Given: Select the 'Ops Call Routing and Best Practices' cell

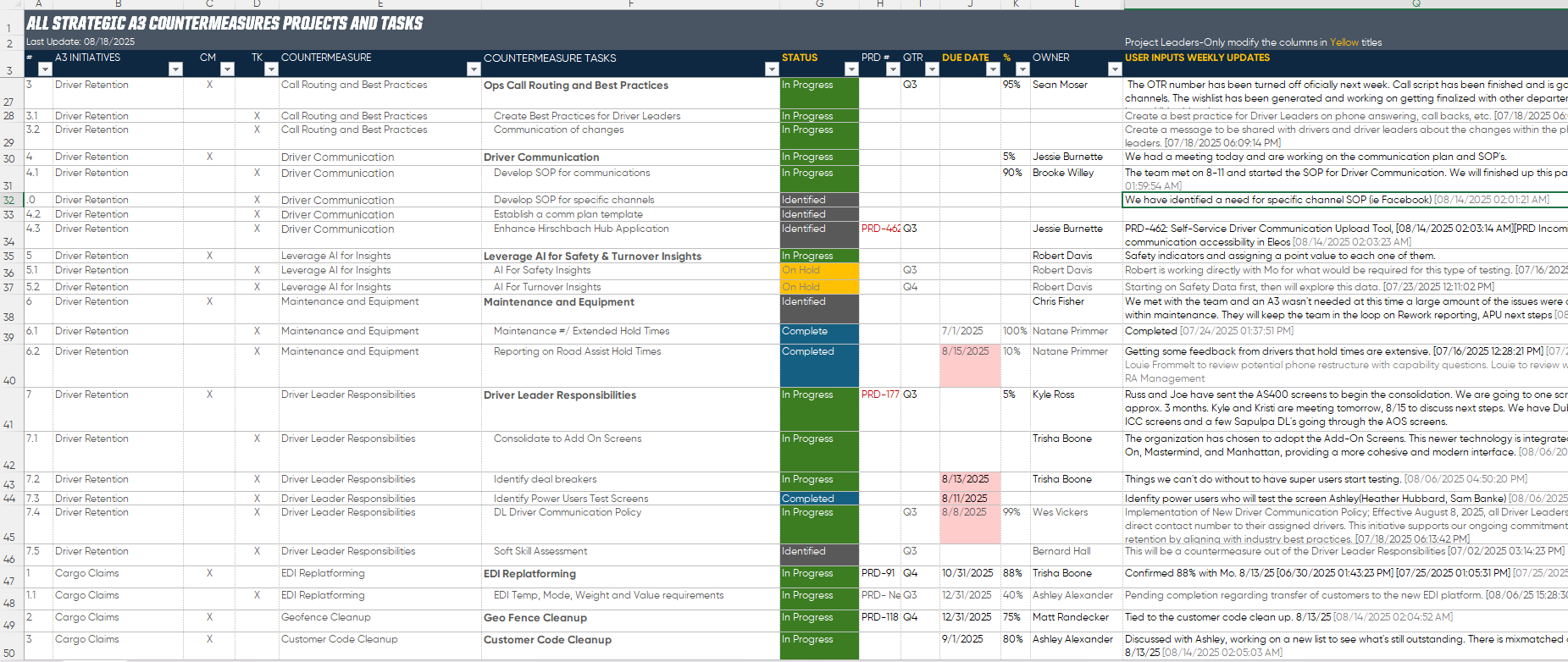Looking at the screenshot, I should pos(630,93).
